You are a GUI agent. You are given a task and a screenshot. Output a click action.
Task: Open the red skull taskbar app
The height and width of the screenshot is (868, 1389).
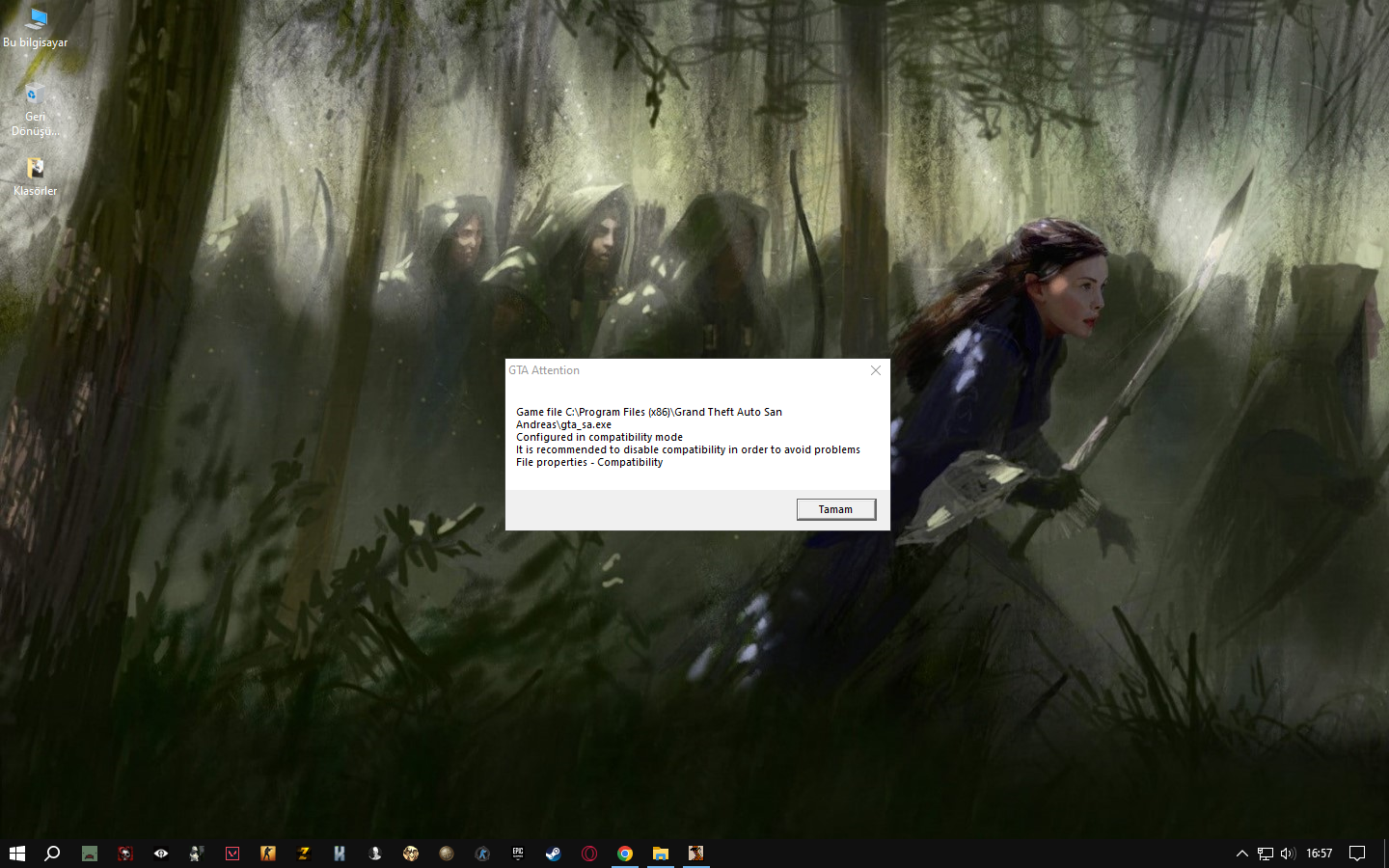(125, 854)
